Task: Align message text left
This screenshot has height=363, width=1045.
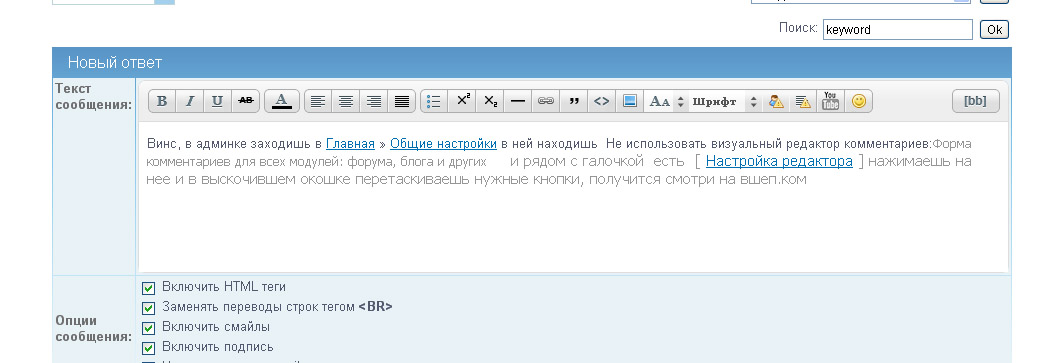Action: [319, 101]
